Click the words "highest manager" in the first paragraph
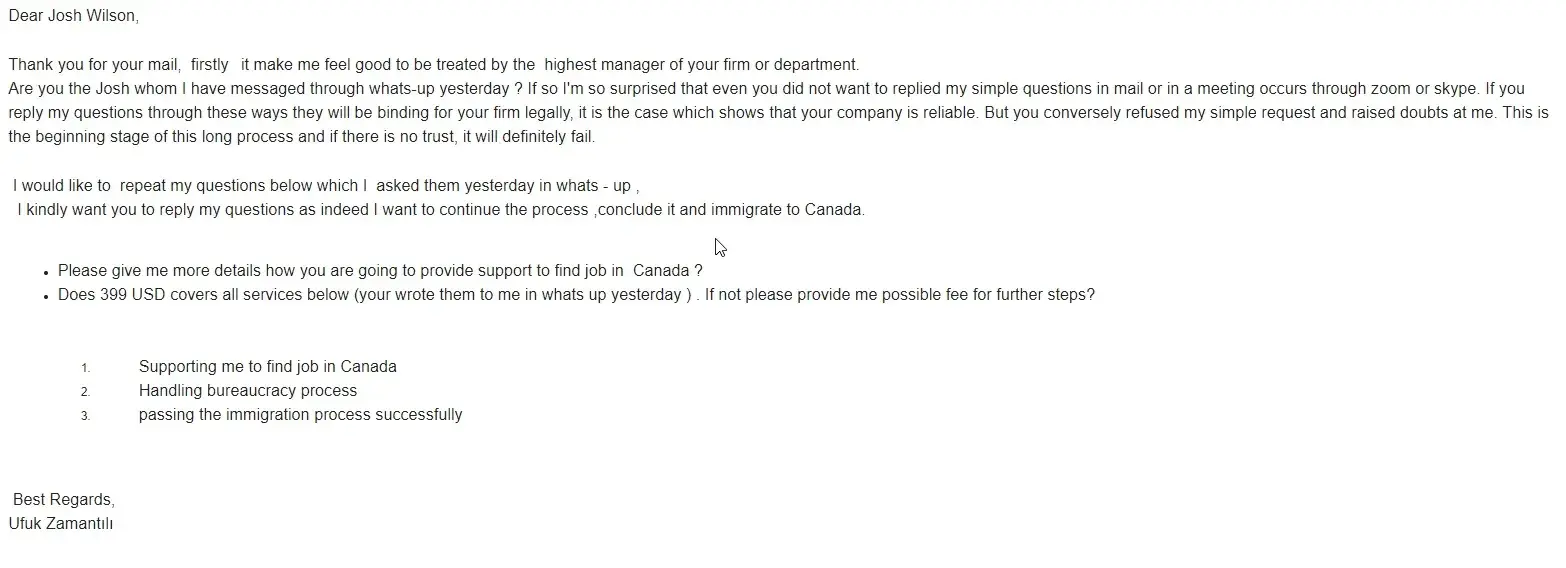Viewport: 1566px width, 568px height. (x=599, y=65)
